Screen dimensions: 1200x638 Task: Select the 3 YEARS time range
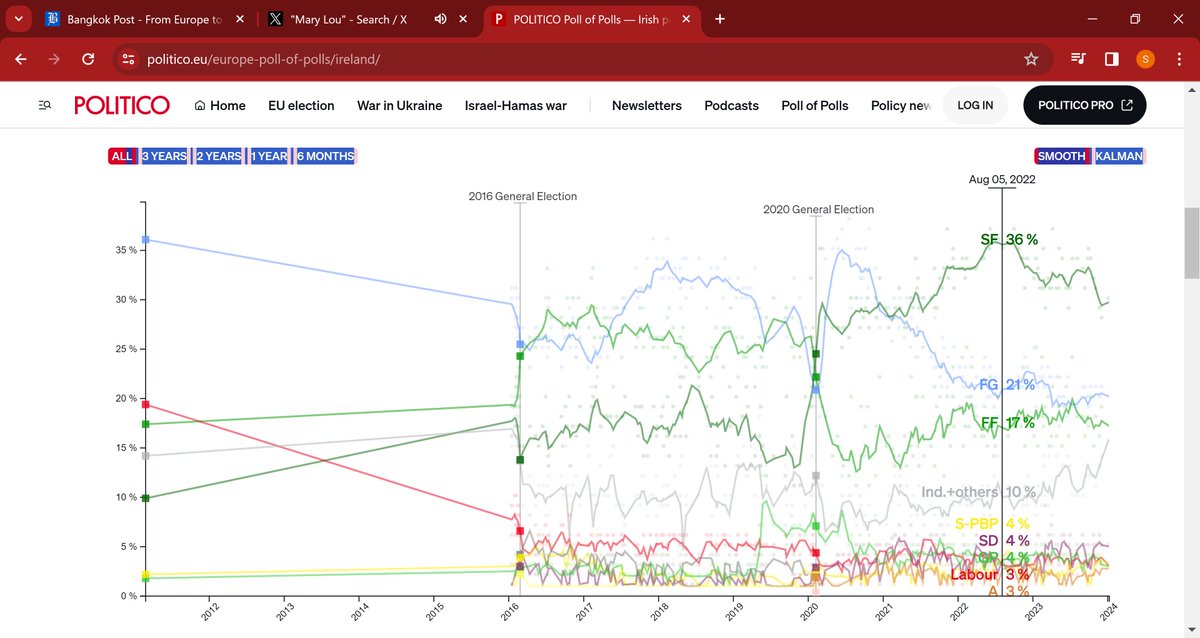(x=164, y=156)
